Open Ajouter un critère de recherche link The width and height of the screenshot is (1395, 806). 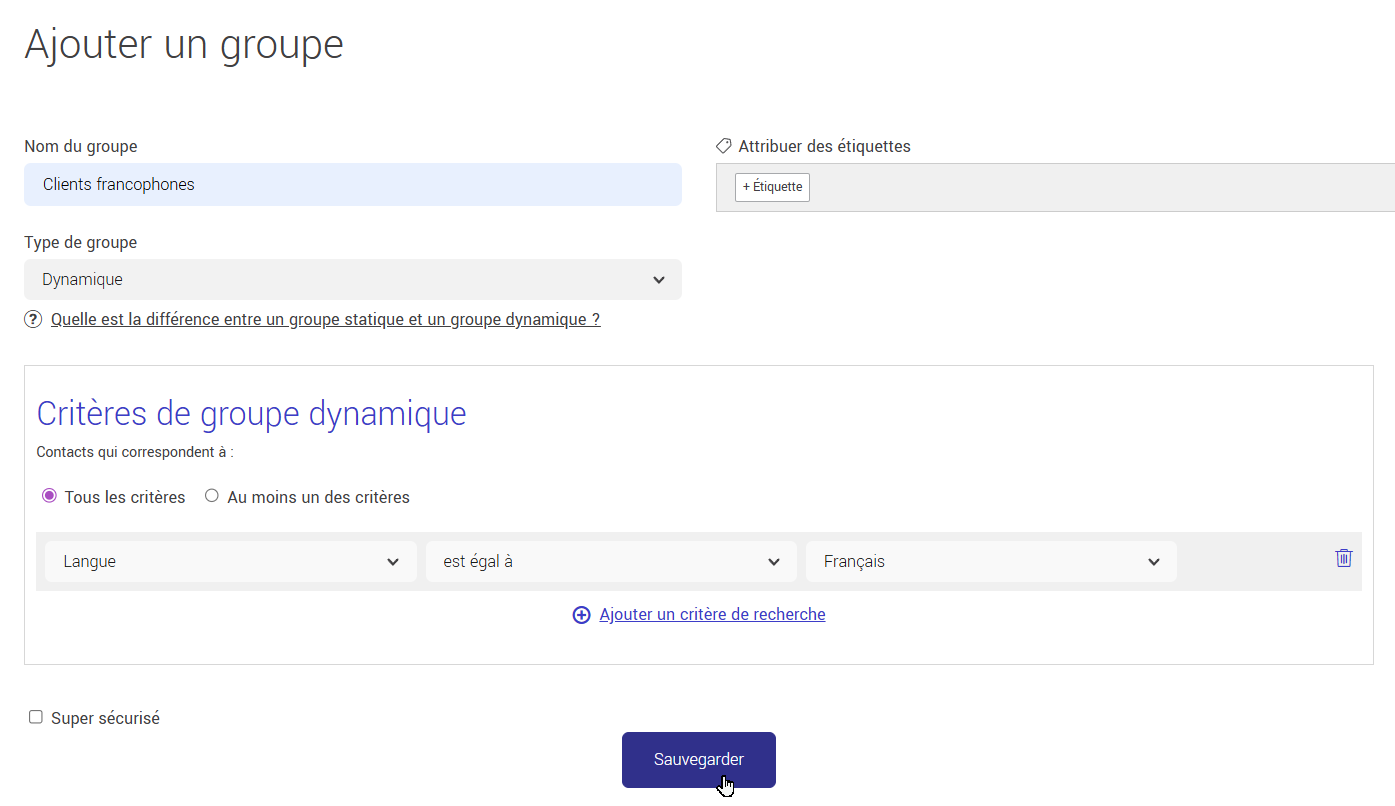tap(712, 615)
